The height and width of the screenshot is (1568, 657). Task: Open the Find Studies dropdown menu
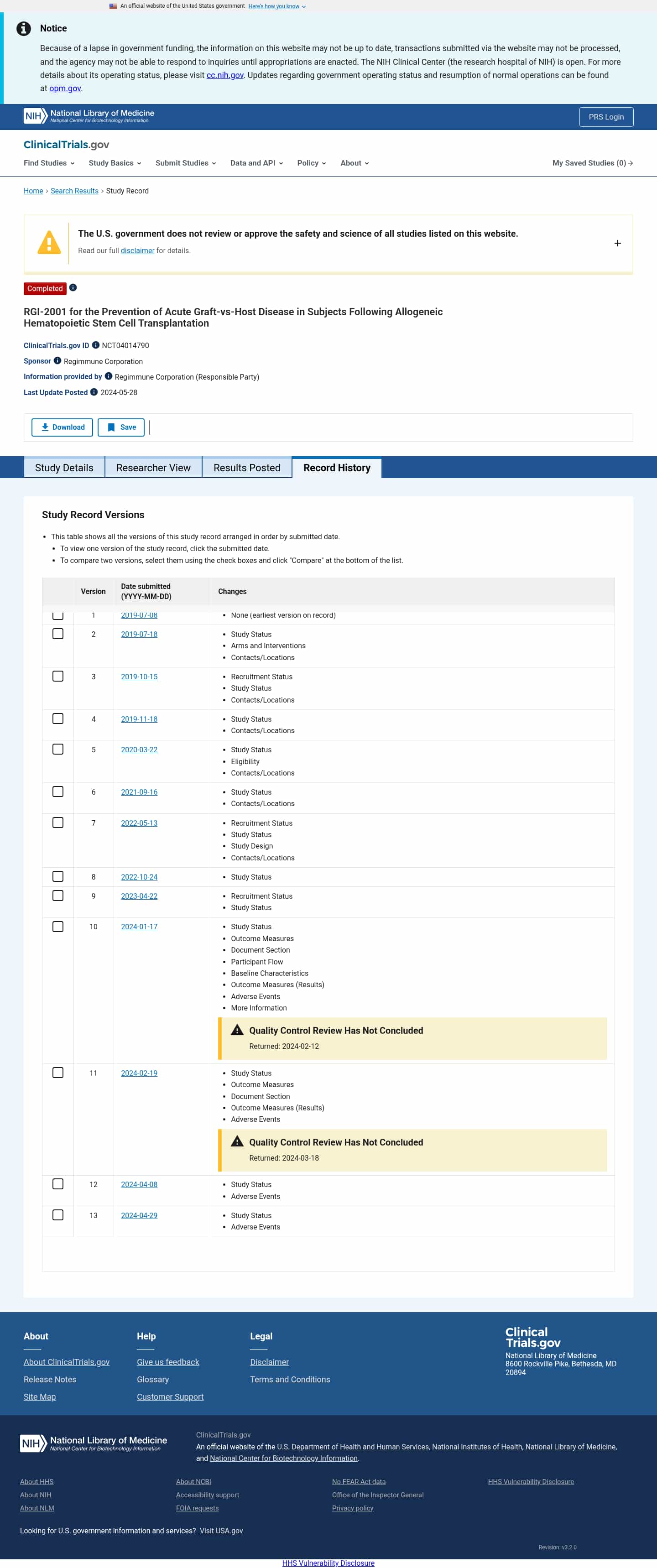(49, 163)
